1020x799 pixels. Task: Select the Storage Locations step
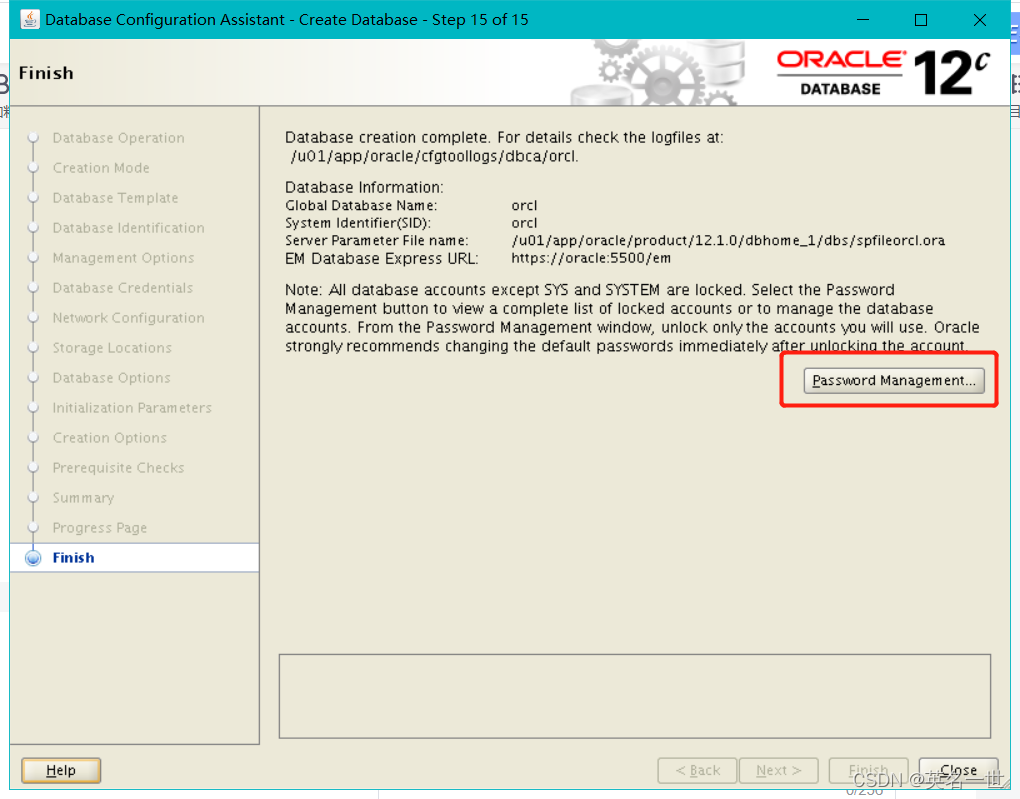click(112, 347)
